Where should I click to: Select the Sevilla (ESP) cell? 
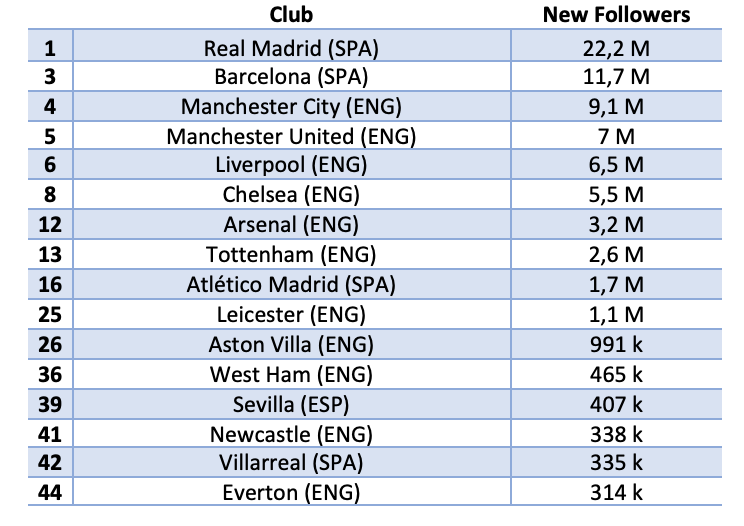click(291, 403)
